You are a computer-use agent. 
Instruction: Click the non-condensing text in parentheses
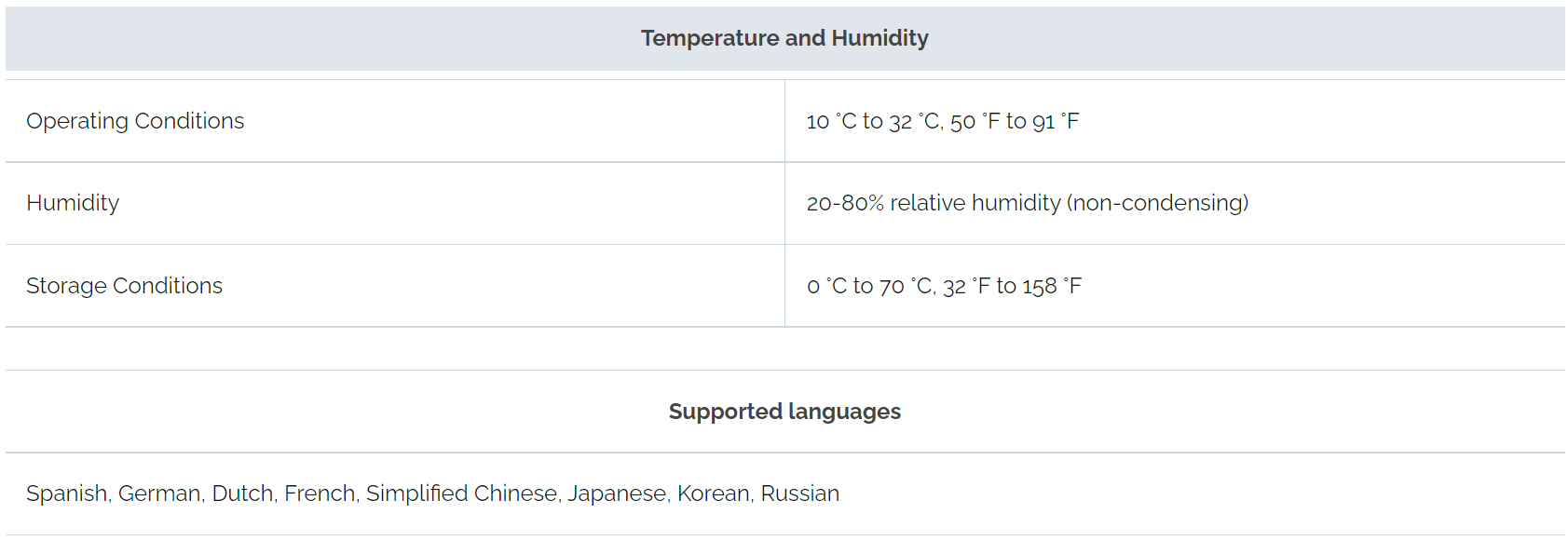coord(1157,203)
